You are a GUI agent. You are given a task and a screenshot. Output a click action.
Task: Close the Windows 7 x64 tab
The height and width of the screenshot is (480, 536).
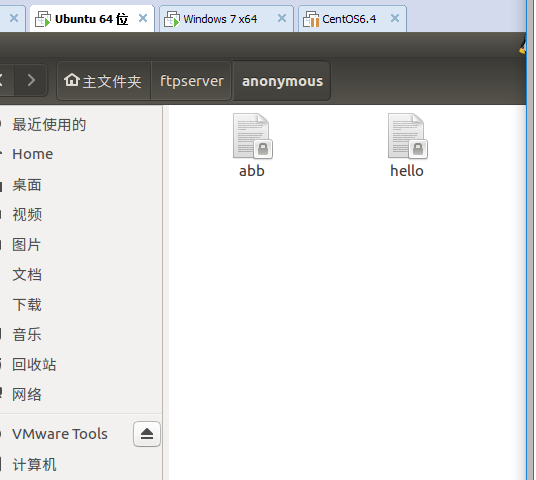[282, 18]
